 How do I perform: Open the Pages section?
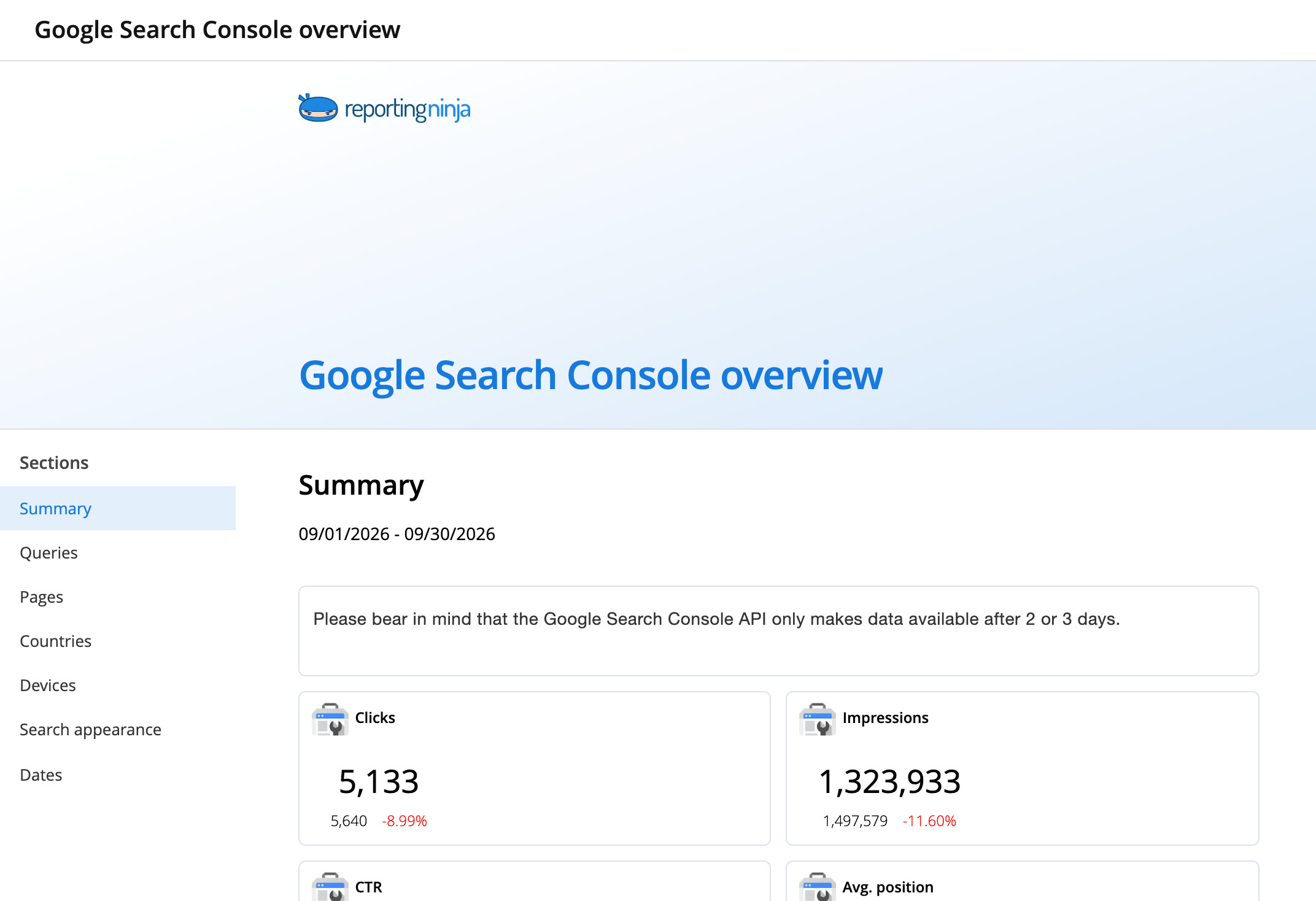point(118,597)
